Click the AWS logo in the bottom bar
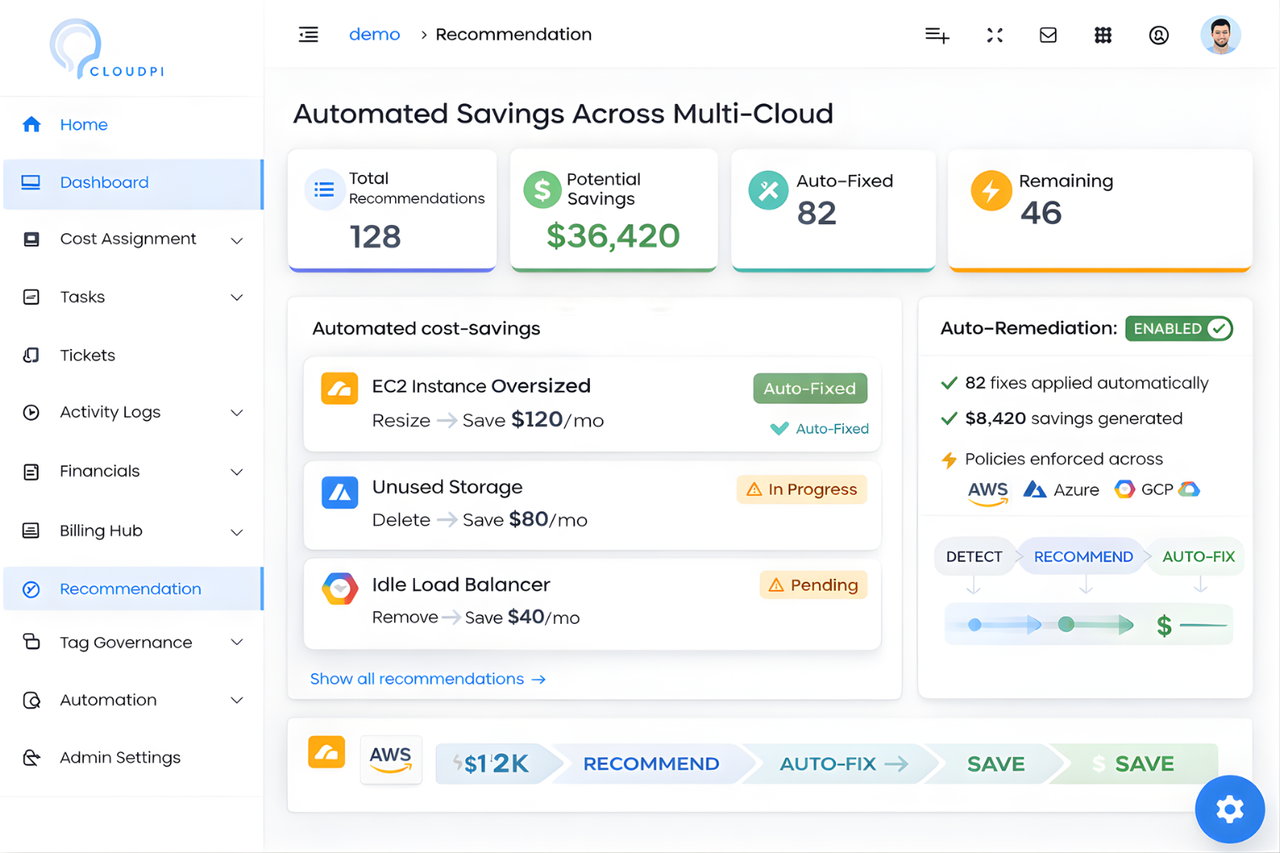 [x=391, y=761]
